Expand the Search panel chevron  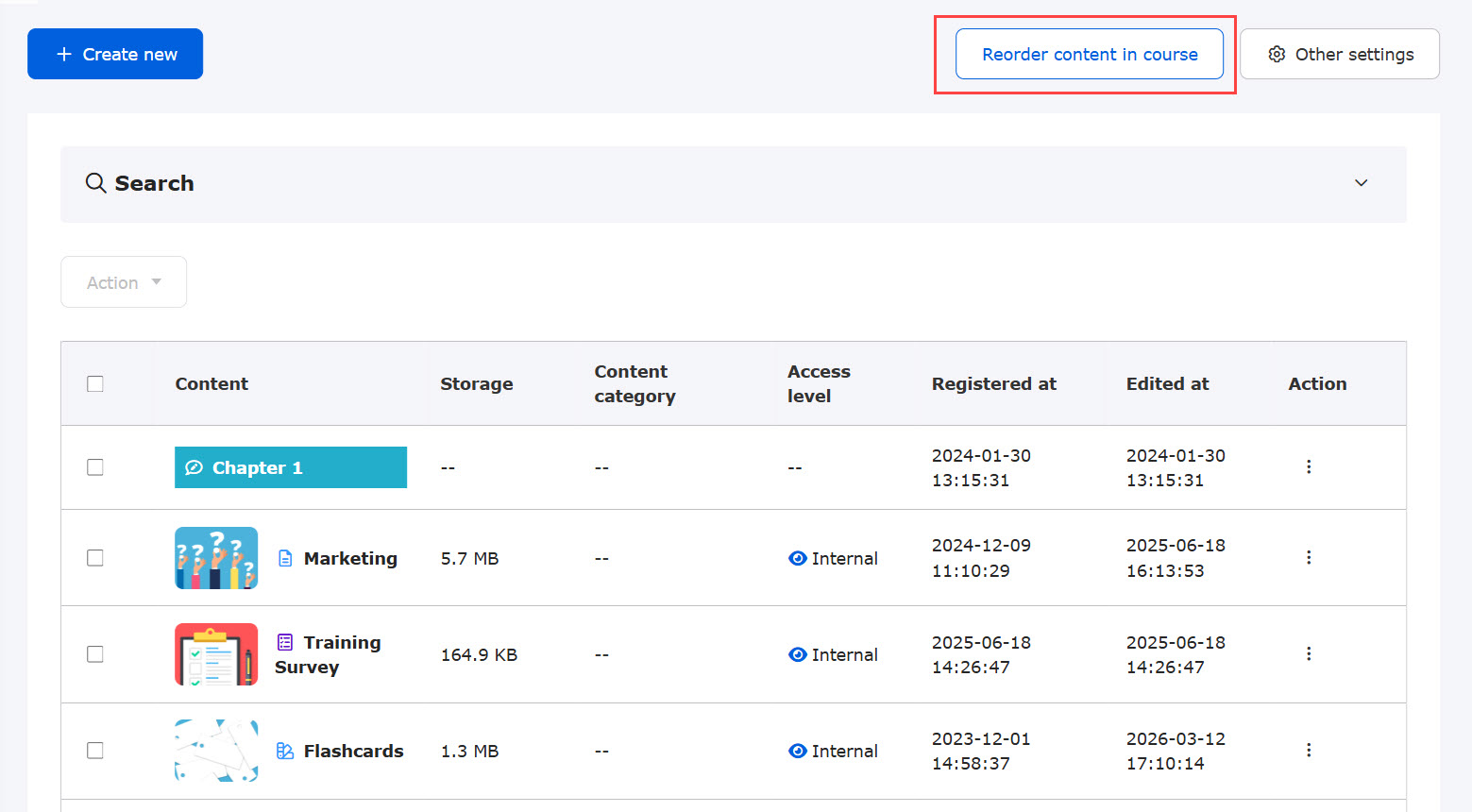coord(1361,183)
